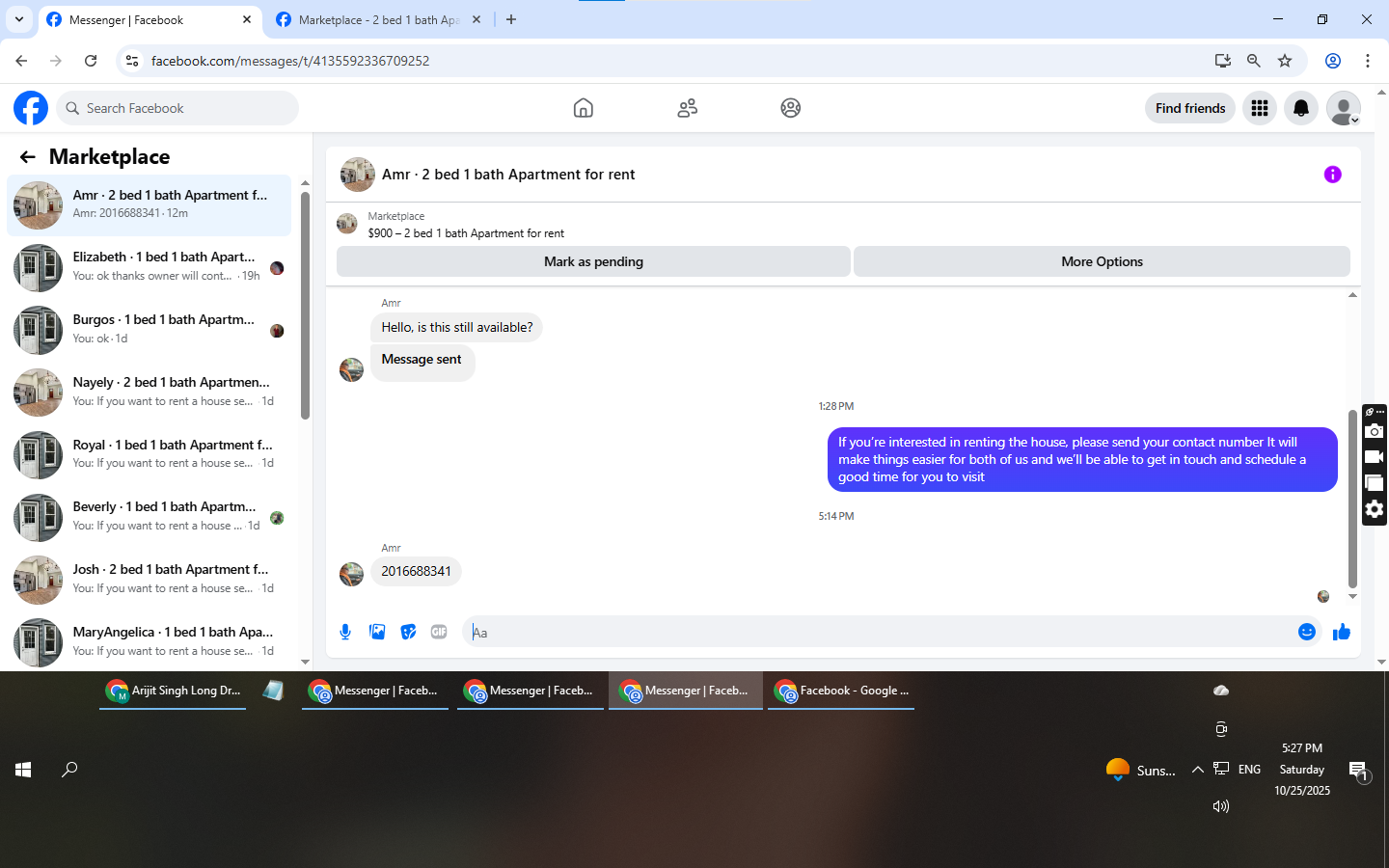Choose a GIF with the GIF icon
Screen dimensions: 1389x868
point(439,632)
